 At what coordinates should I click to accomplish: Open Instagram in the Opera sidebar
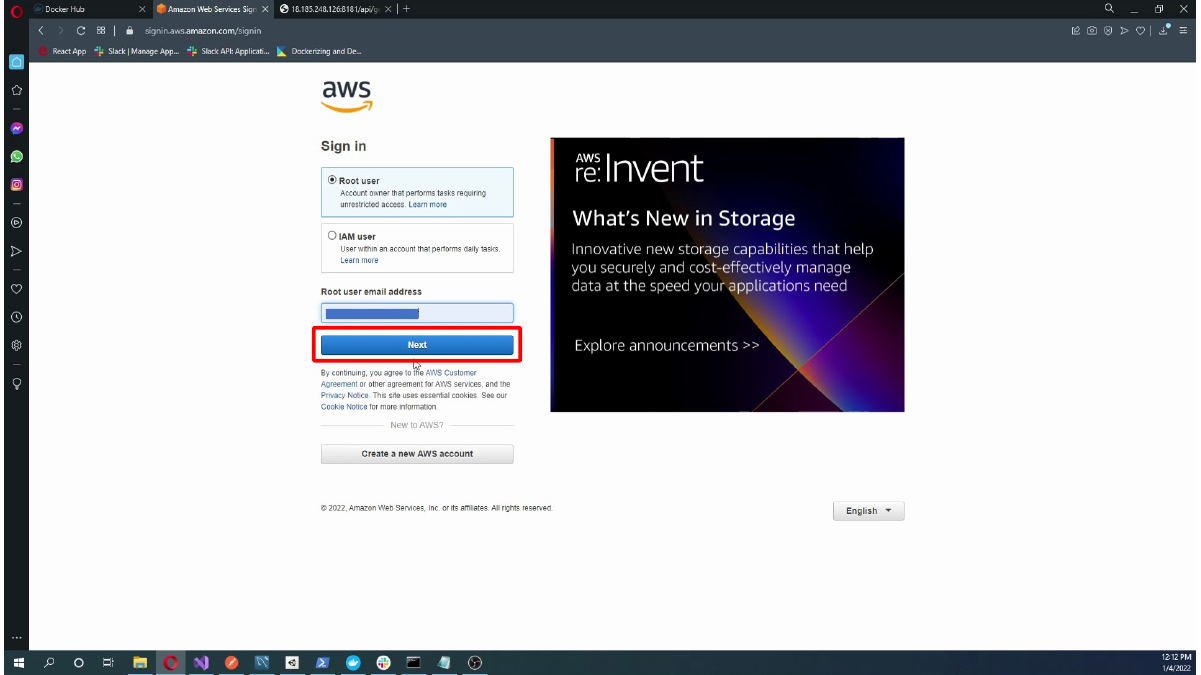[16, 185]
